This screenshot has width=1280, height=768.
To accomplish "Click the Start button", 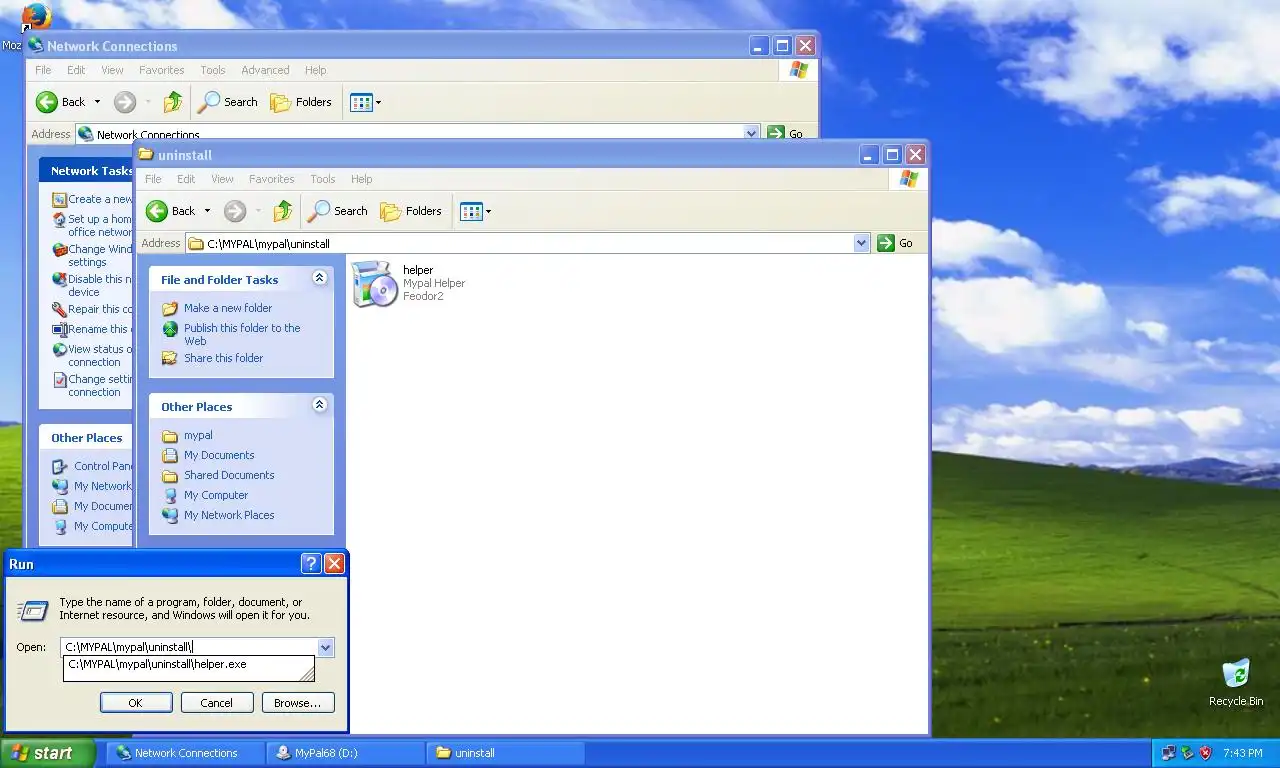I will (x=47, y=753).
